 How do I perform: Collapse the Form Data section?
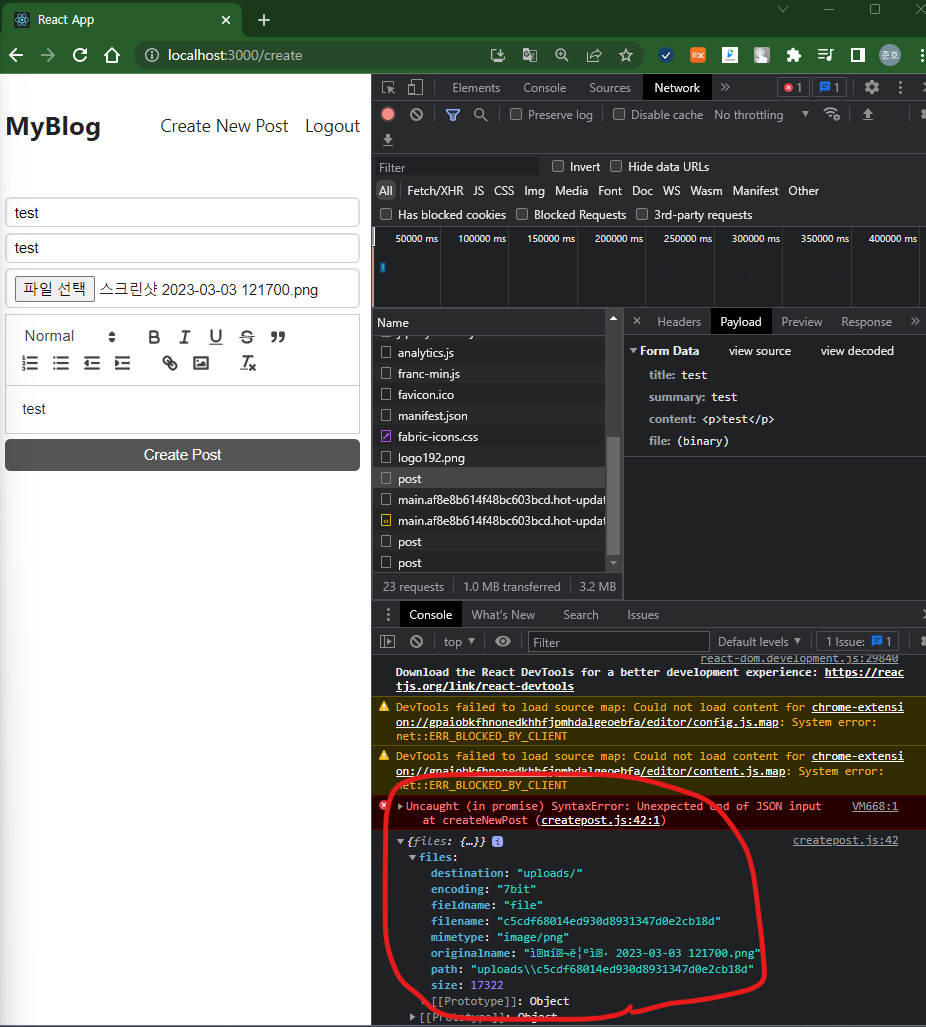[633, 351]
